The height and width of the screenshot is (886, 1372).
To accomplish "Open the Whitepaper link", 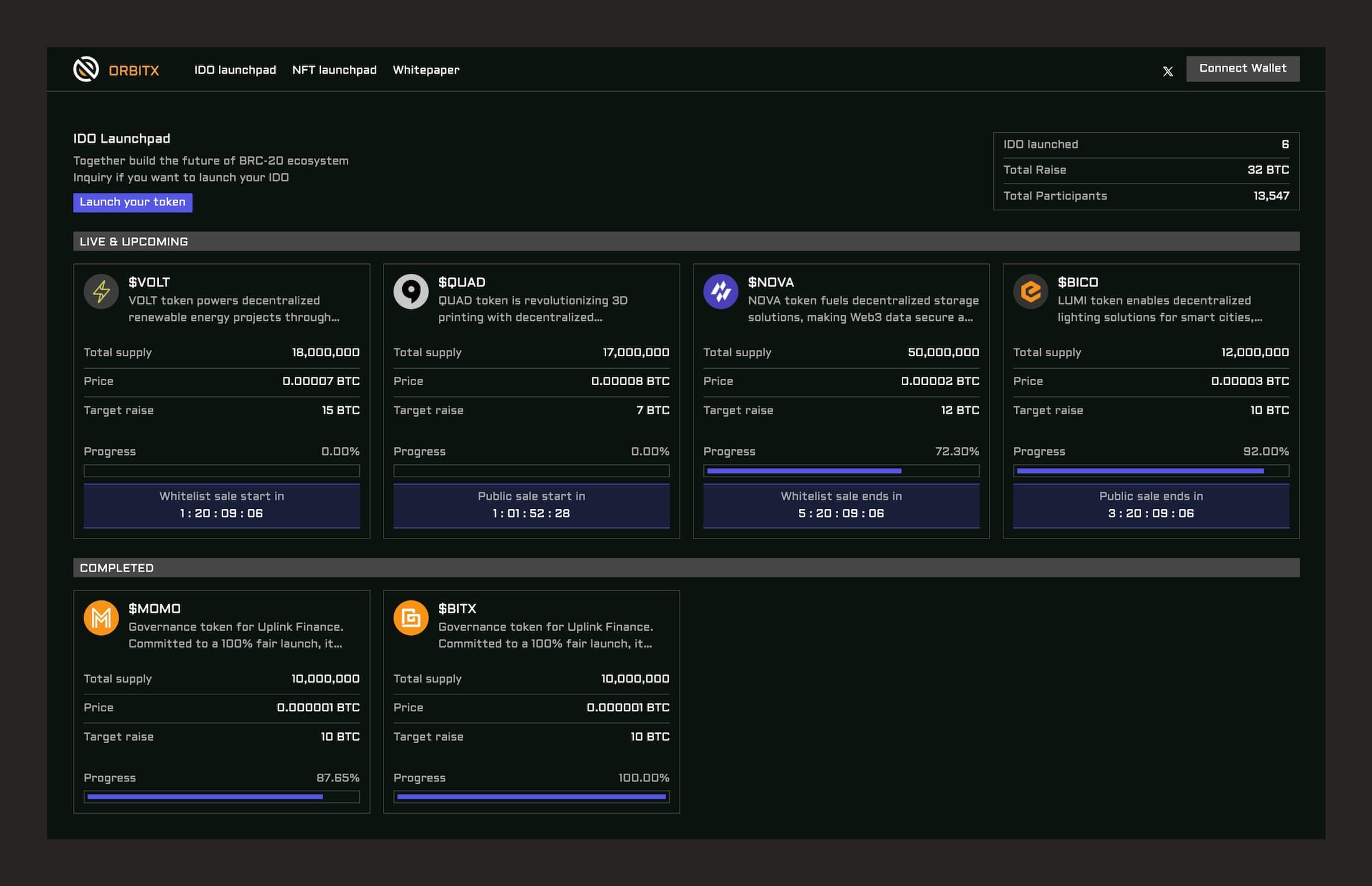I will [x=426, y=70].
